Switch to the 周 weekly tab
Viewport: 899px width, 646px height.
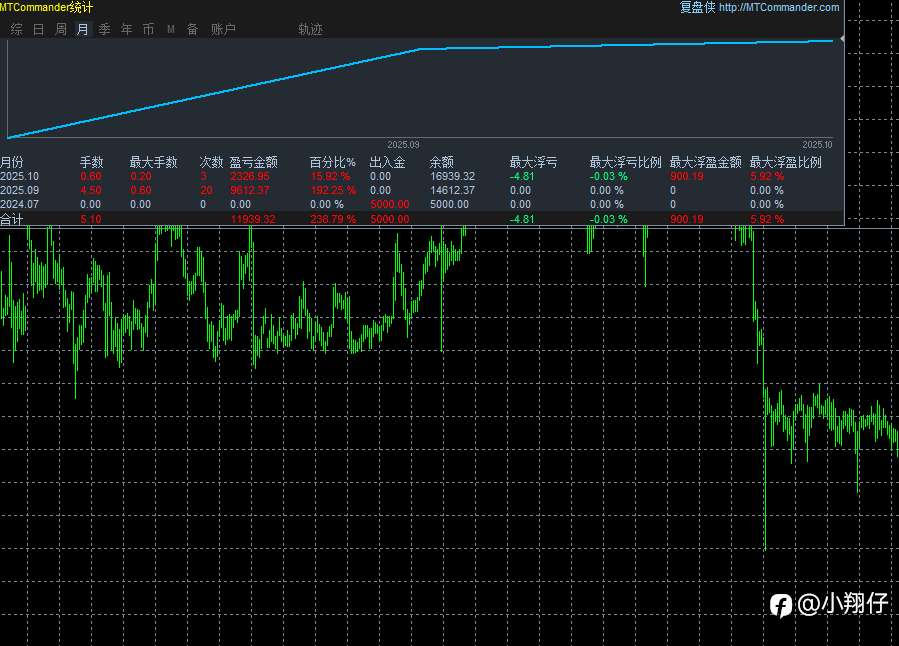point(61,29)
